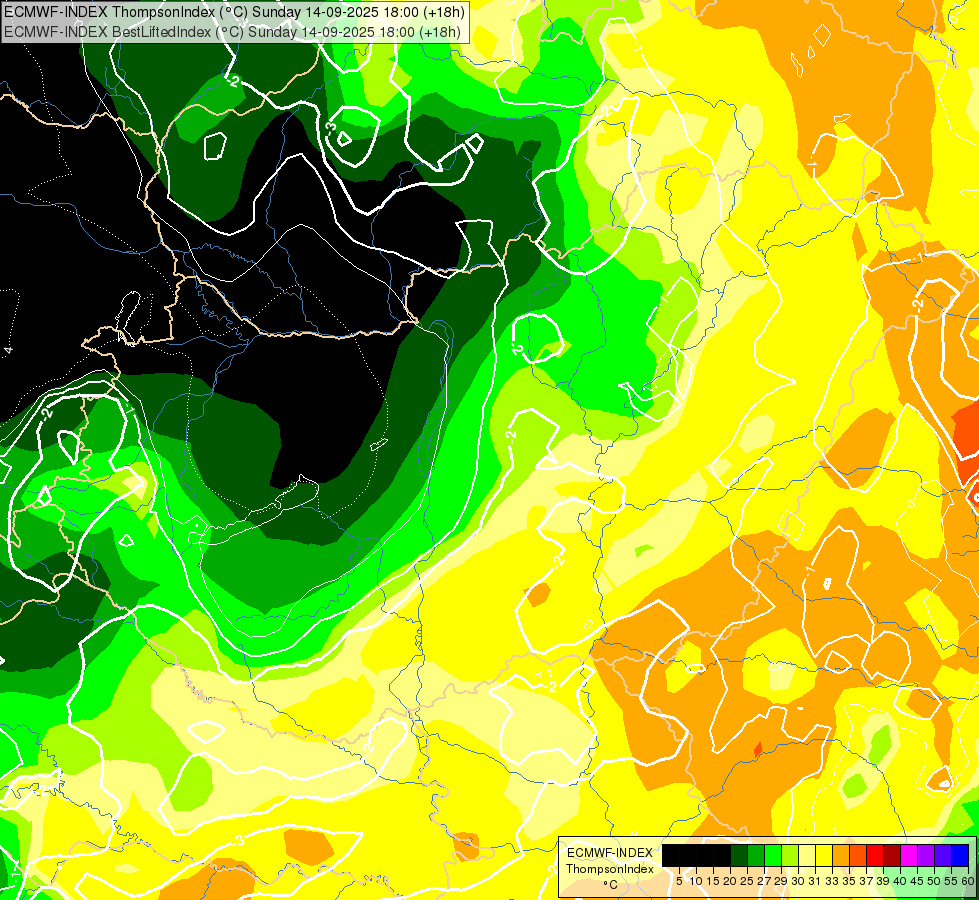Click the legend tick value '15'
The width and height of the screenshot is (979, 900).
click(713, 881)
